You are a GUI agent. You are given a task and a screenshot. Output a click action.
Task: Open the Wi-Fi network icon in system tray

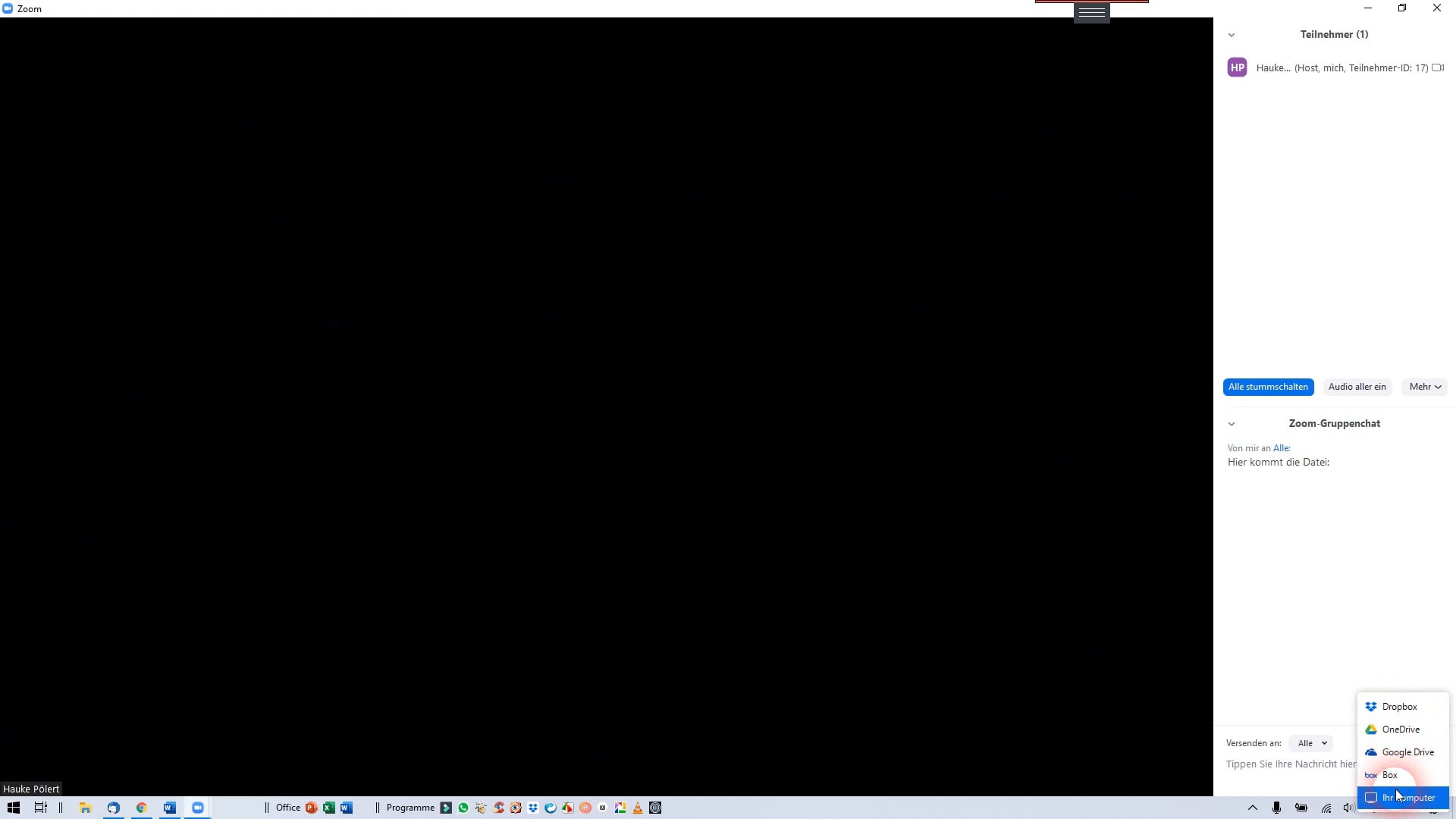coord(1326,808)
